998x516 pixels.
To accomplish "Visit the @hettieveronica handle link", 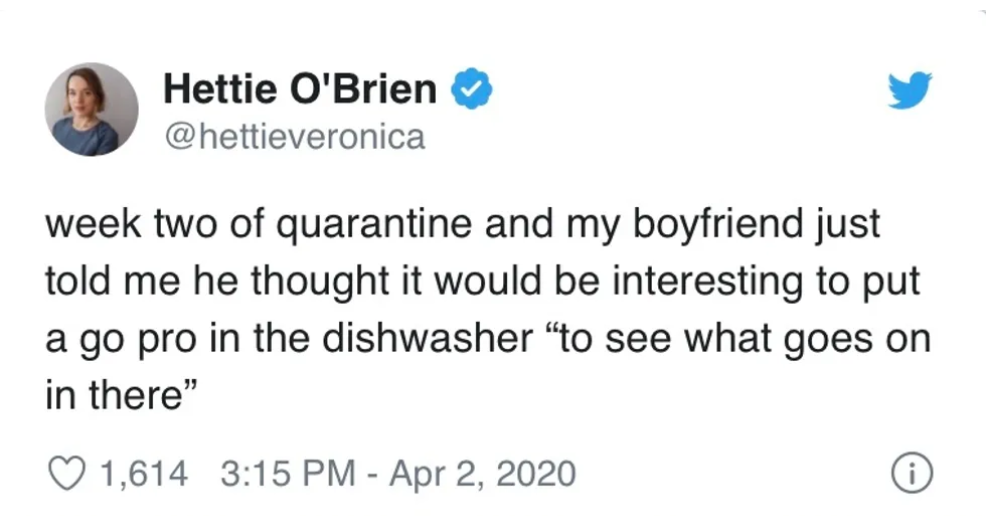I will pos(294,136).
